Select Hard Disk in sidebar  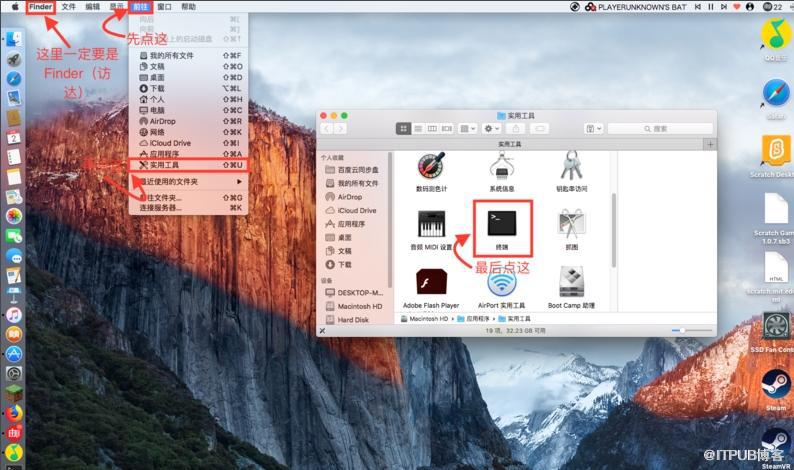347,320
